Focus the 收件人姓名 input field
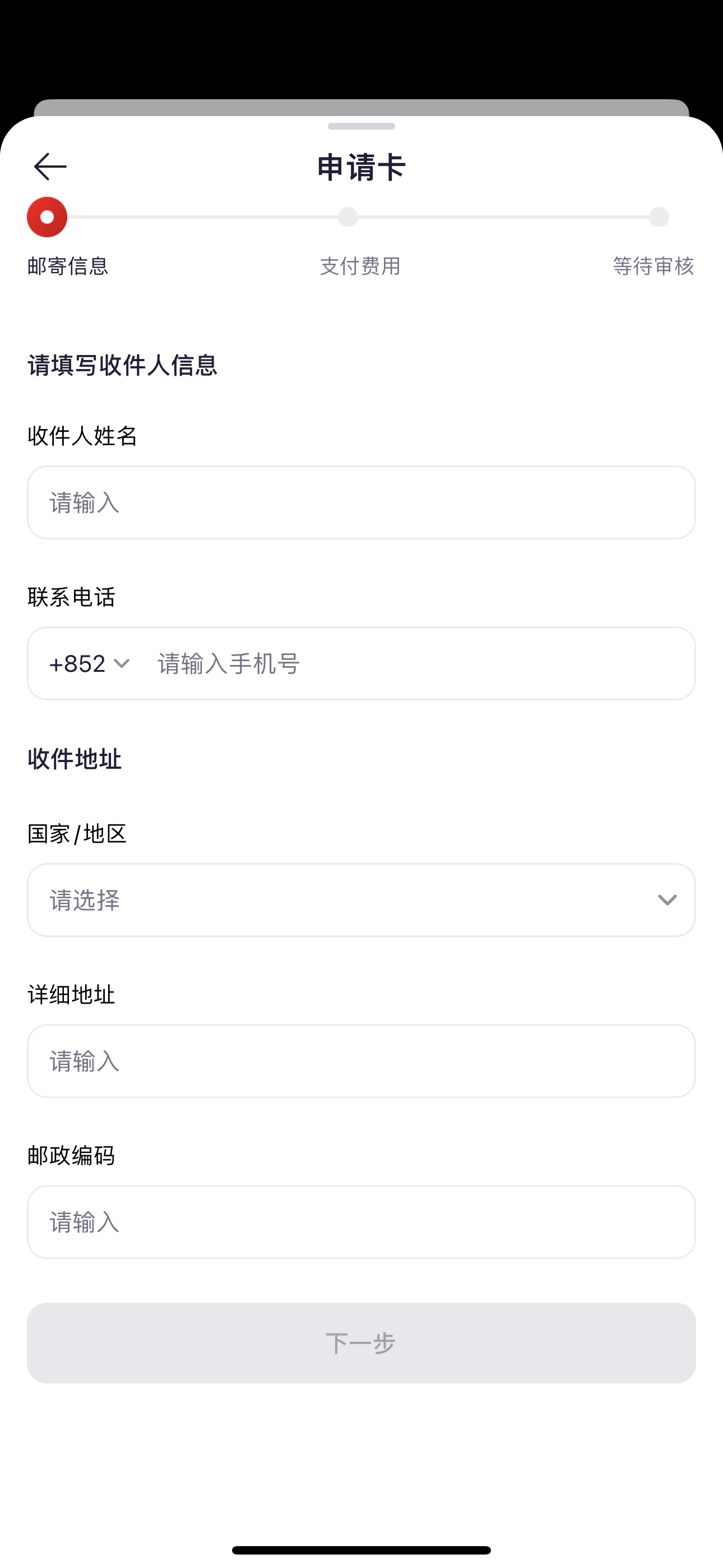 click(x=361, y=503)
